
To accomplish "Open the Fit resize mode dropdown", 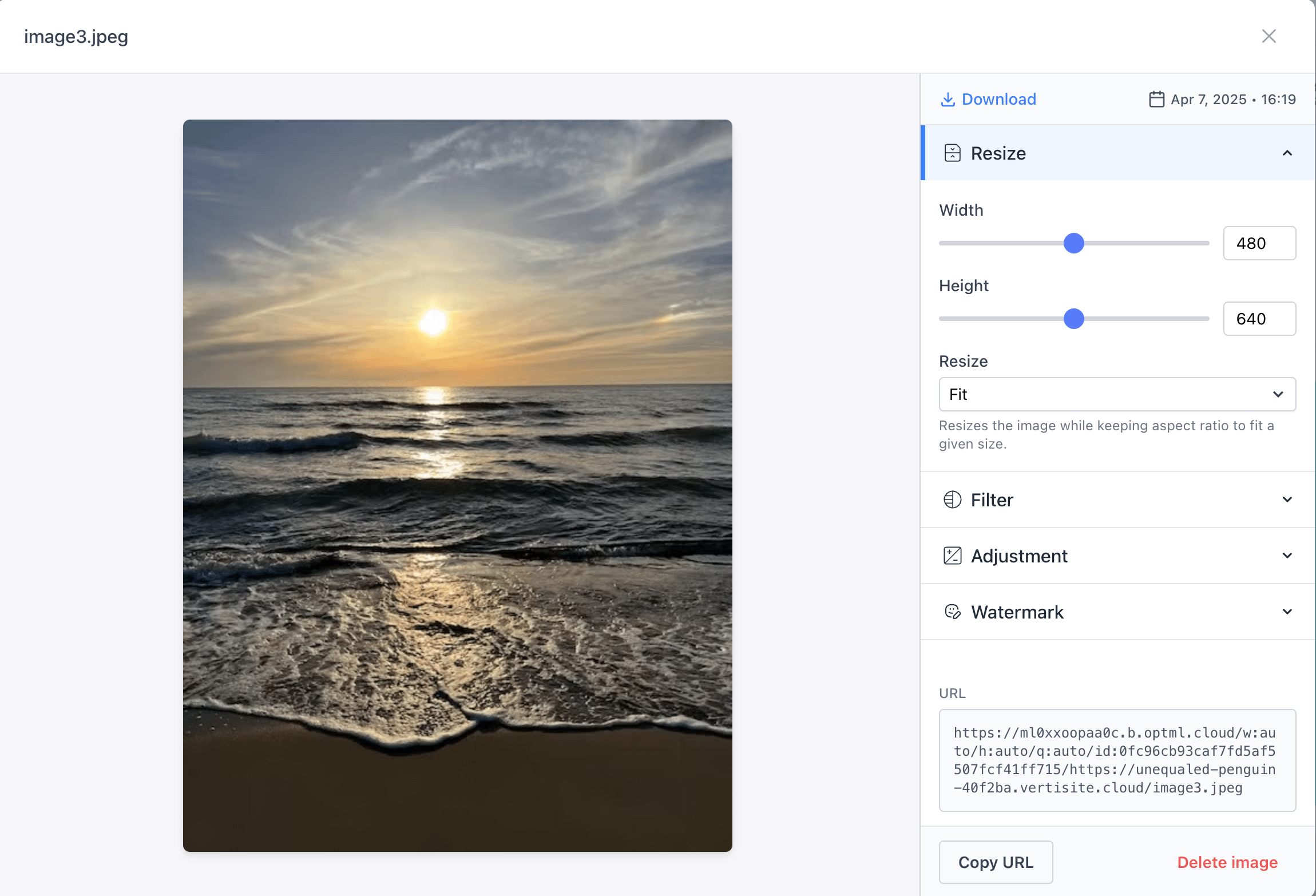I will click(1116, 394).
